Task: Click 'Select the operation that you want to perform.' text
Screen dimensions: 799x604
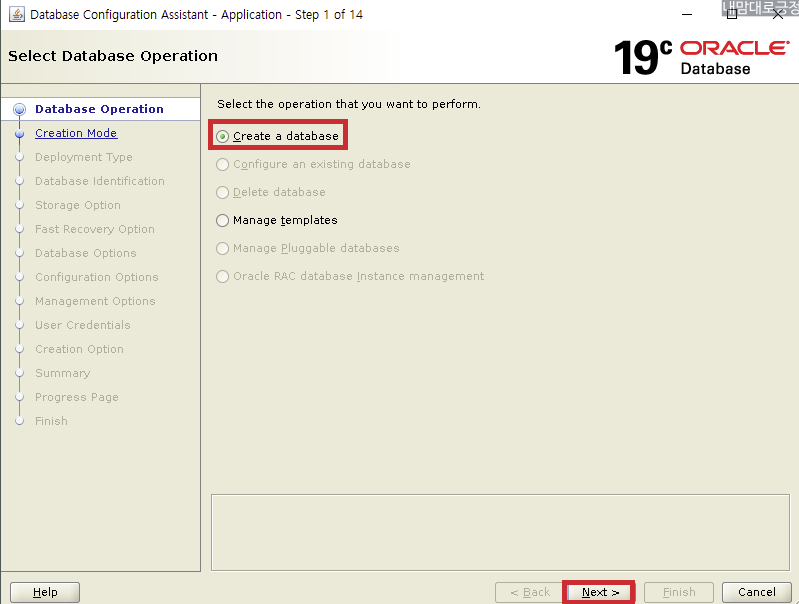Action: [349, 104]
